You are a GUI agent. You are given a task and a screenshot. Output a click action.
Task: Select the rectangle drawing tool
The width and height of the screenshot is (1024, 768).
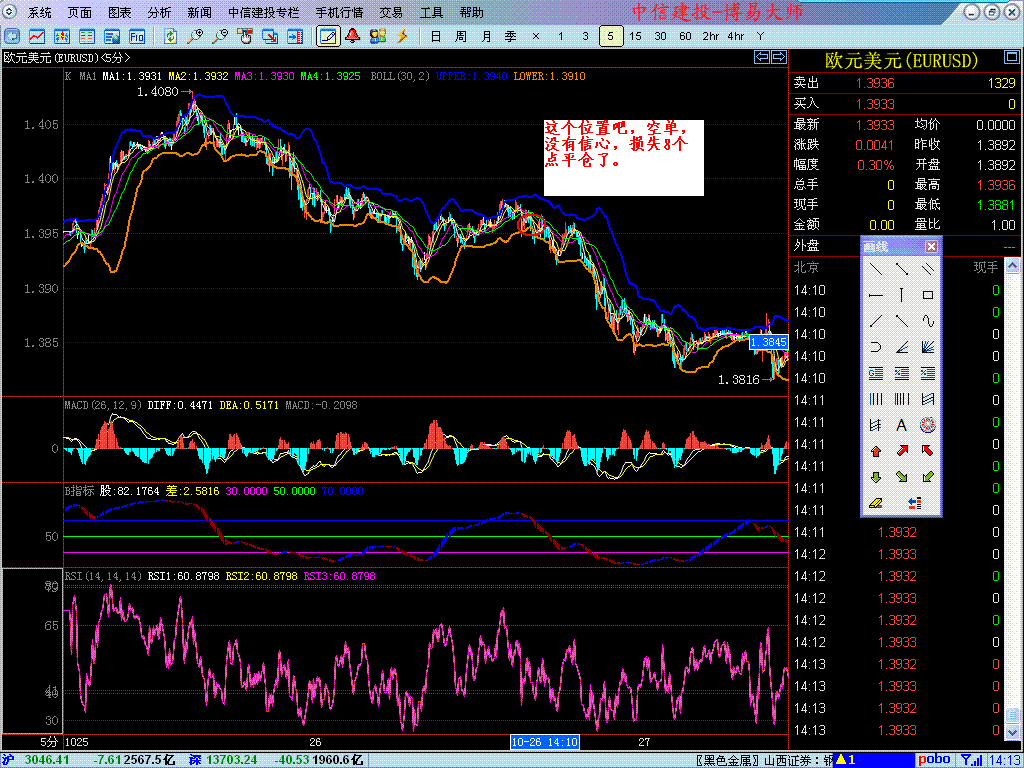927,295
